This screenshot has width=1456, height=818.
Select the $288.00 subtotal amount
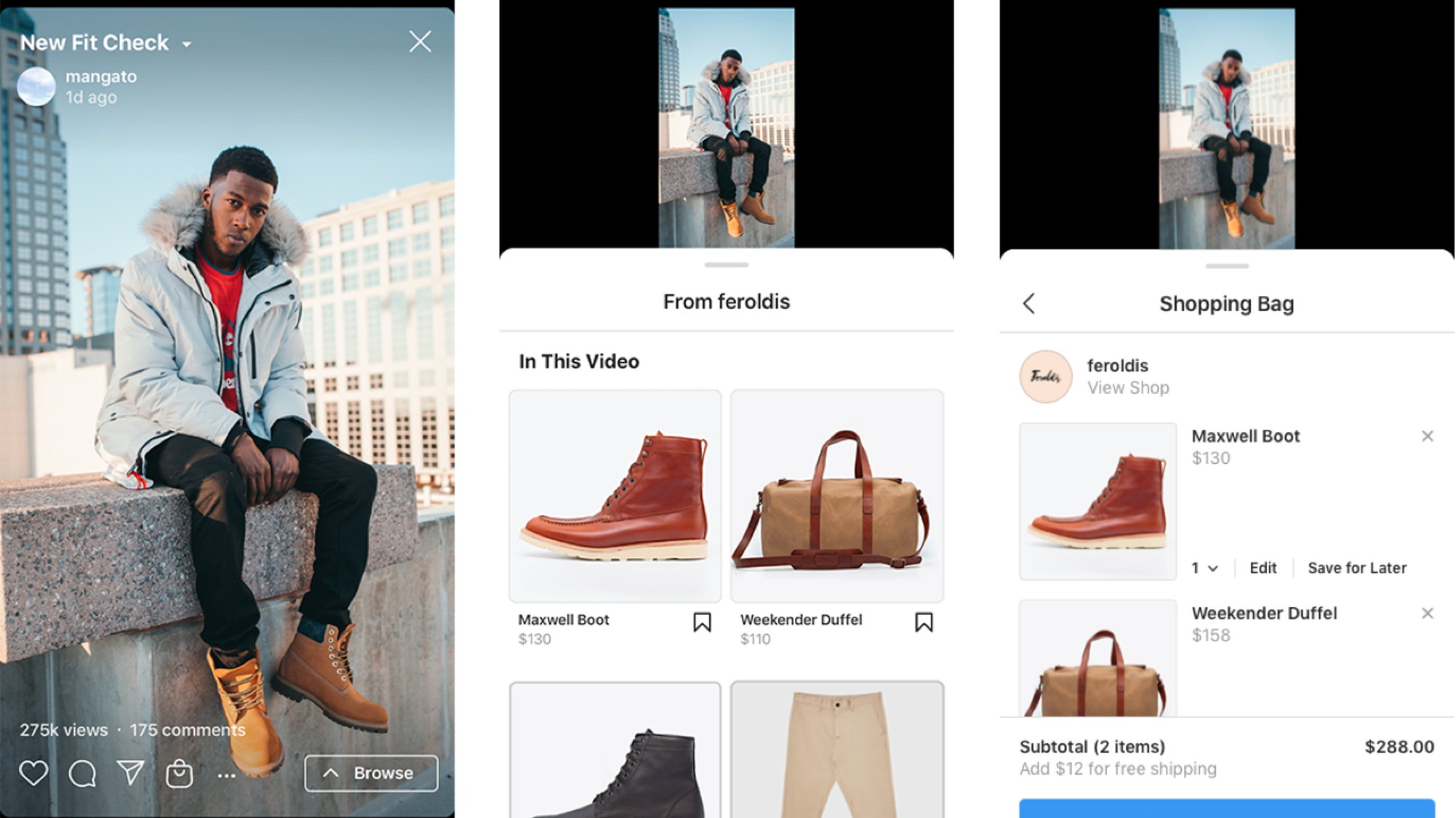[1399, 747]
